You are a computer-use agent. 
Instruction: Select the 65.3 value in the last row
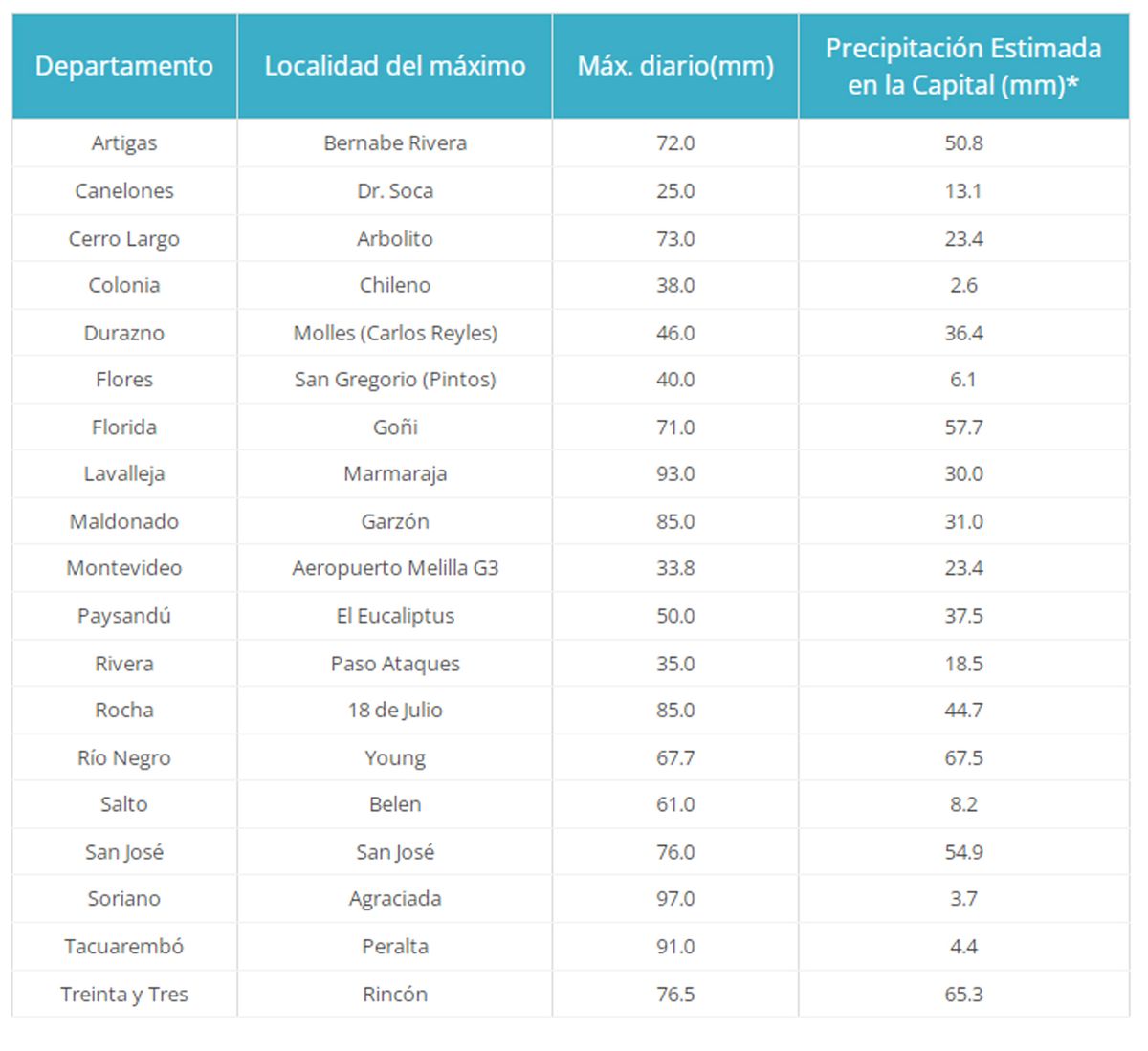[963, 995]
